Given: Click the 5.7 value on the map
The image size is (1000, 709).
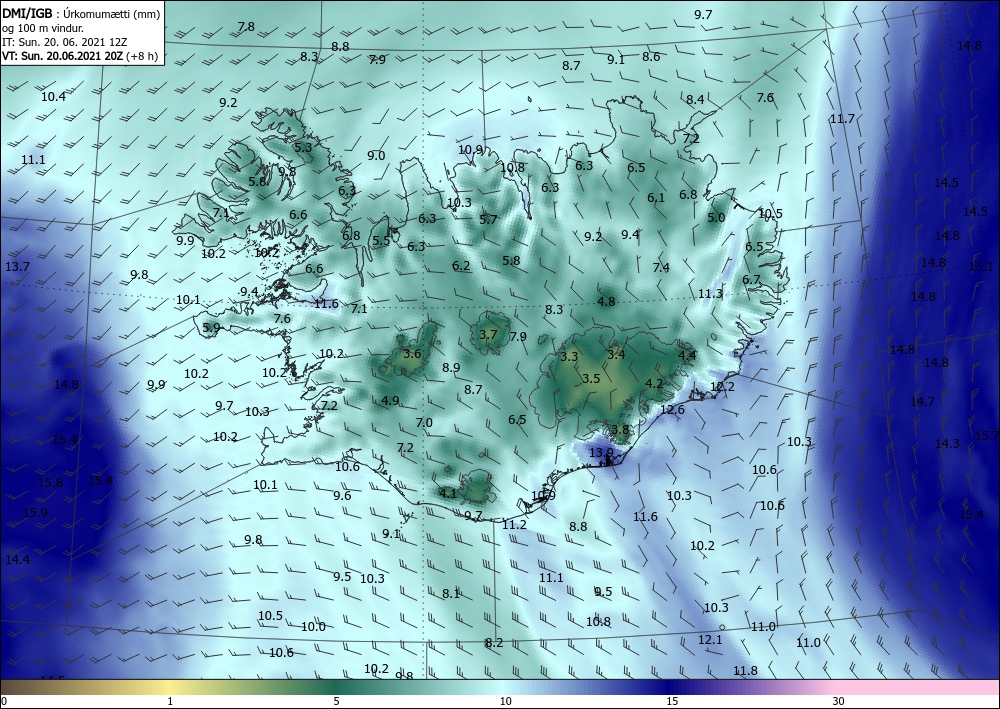Looking at the screenshot, I should [x=488, y=220].
